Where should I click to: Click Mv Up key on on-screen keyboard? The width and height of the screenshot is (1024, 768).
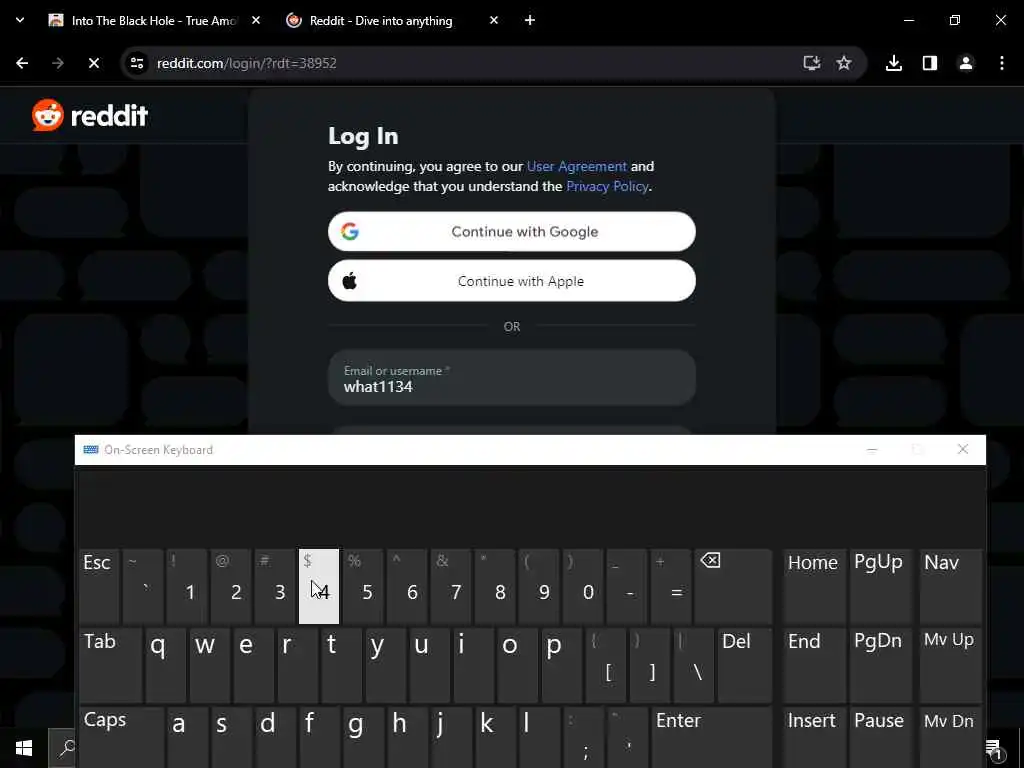pyautogui.click(x=950, y=665)
